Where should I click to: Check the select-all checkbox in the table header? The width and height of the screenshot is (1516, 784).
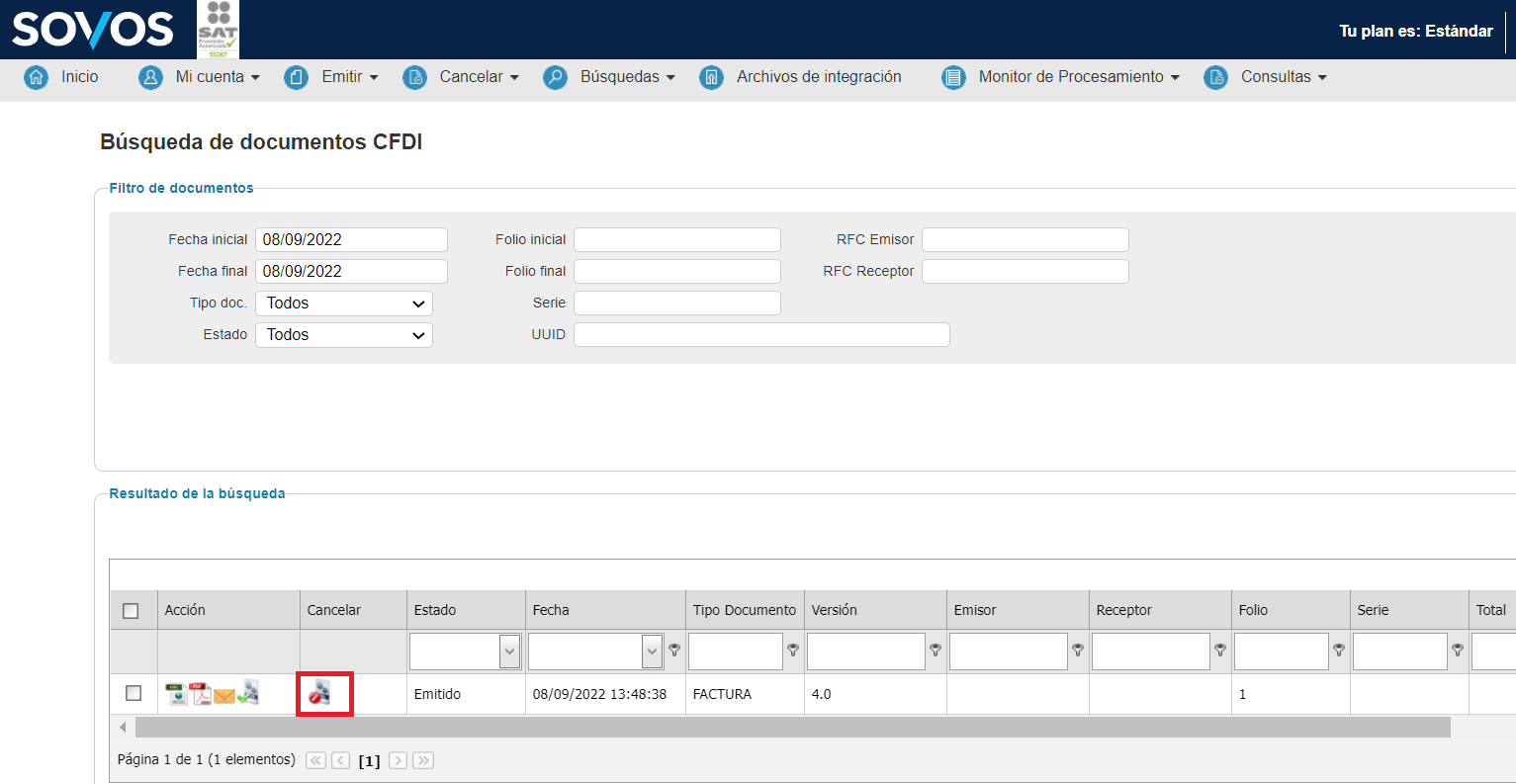(131, 611)
